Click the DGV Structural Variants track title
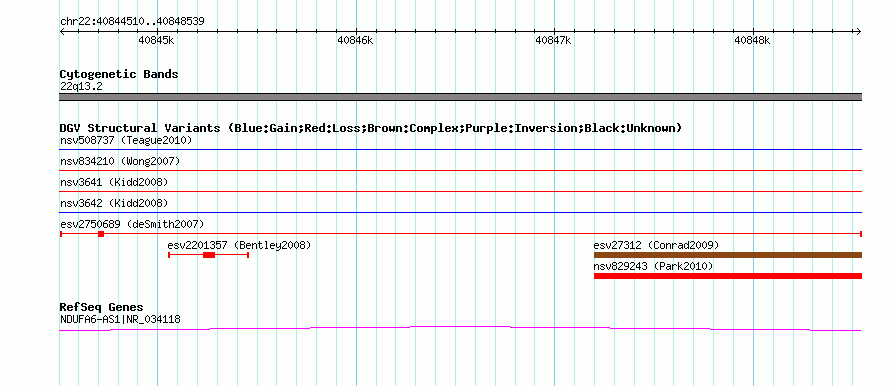890x386 pixels. [371, 128]
